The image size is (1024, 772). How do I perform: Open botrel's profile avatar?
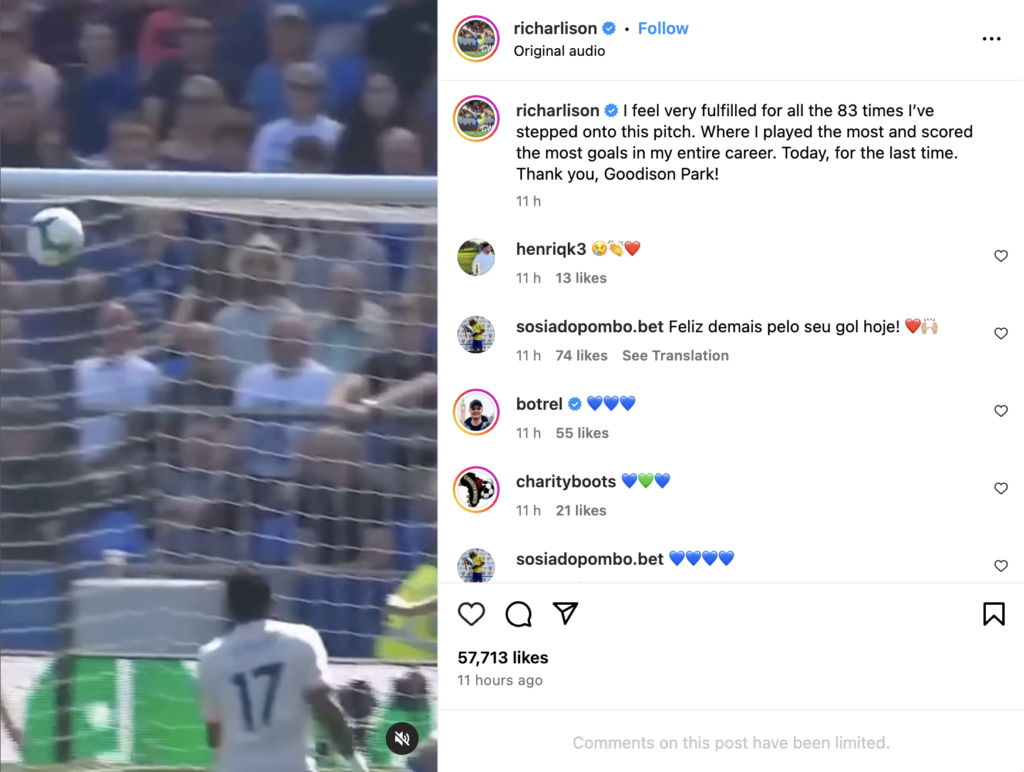476,412
